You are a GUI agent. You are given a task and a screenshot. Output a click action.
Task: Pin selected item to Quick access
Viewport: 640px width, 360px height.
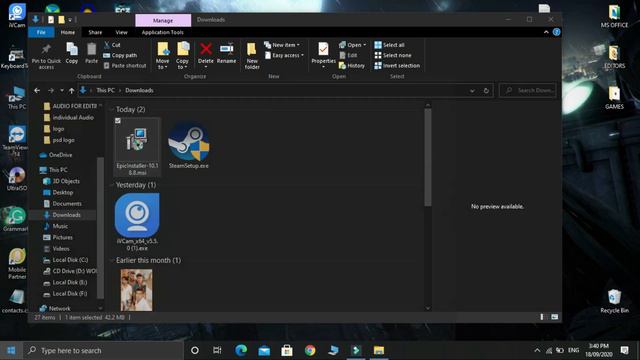(46, 55)
